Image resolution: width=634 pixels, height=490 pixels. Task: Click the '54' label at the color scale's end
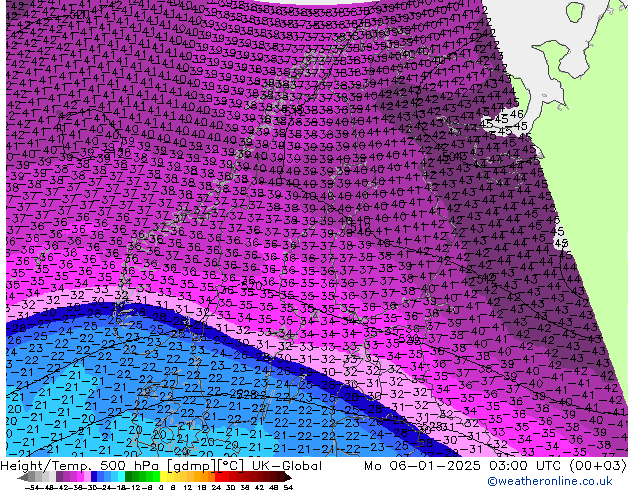288,488
